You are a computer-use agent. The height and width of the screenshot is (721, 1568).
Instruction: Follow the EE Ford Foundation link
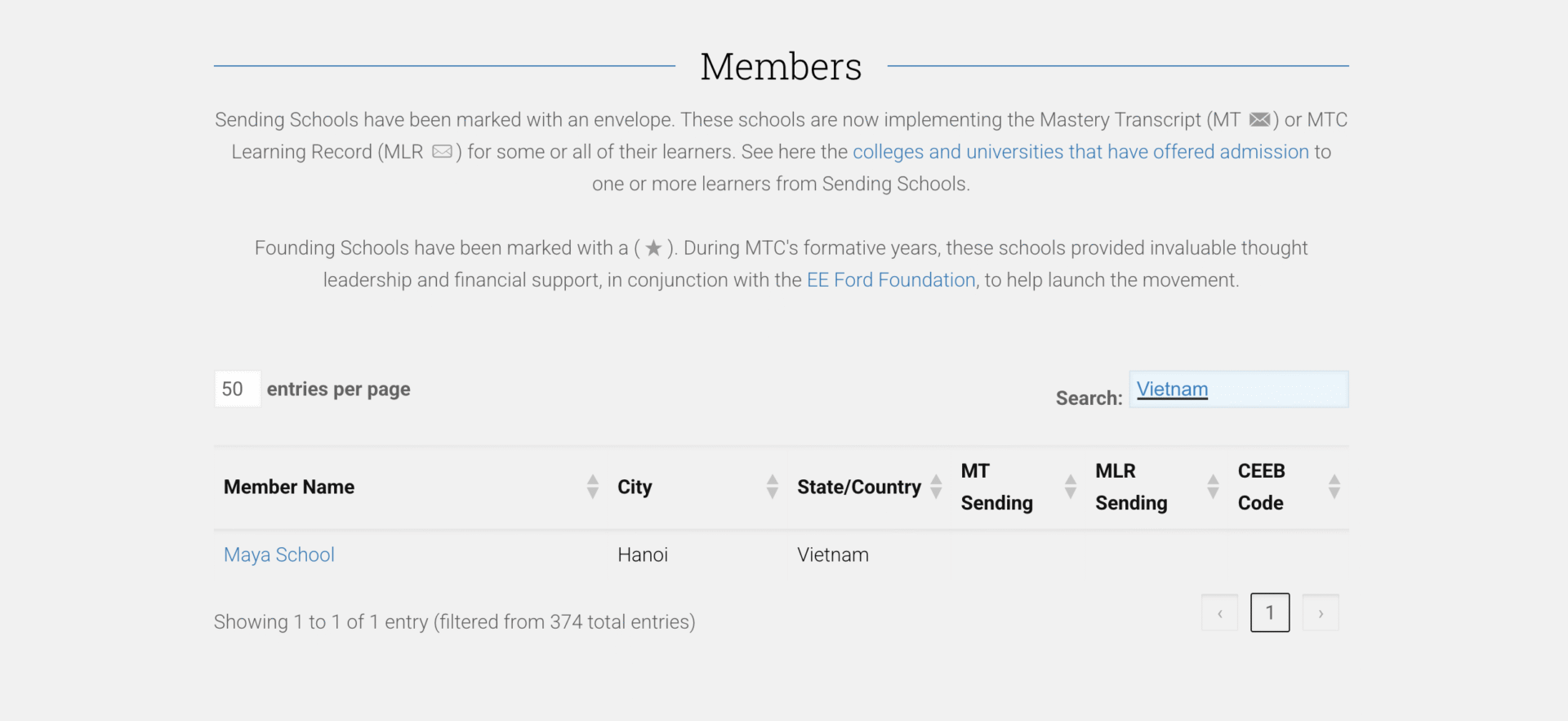(891, 280)
